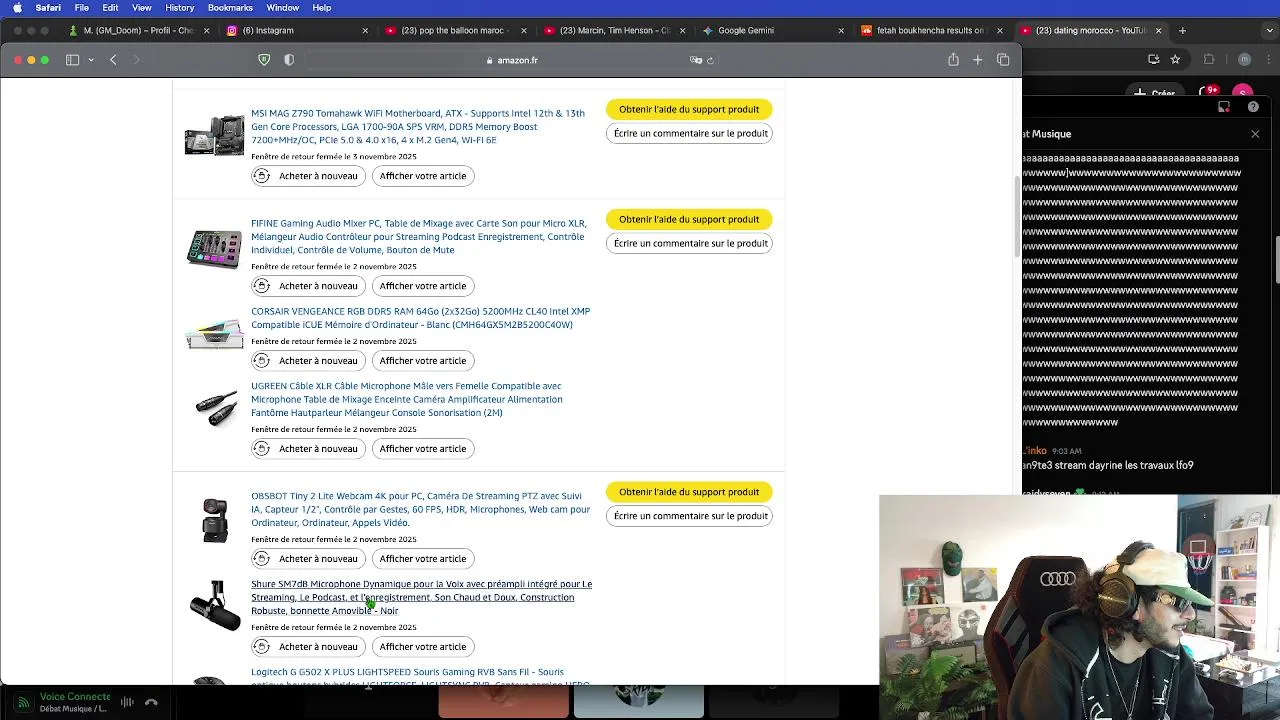Click Afficher votre article for MSI motherboard
The width and height of the screenshot is (1280, 720).
point(423,176)
